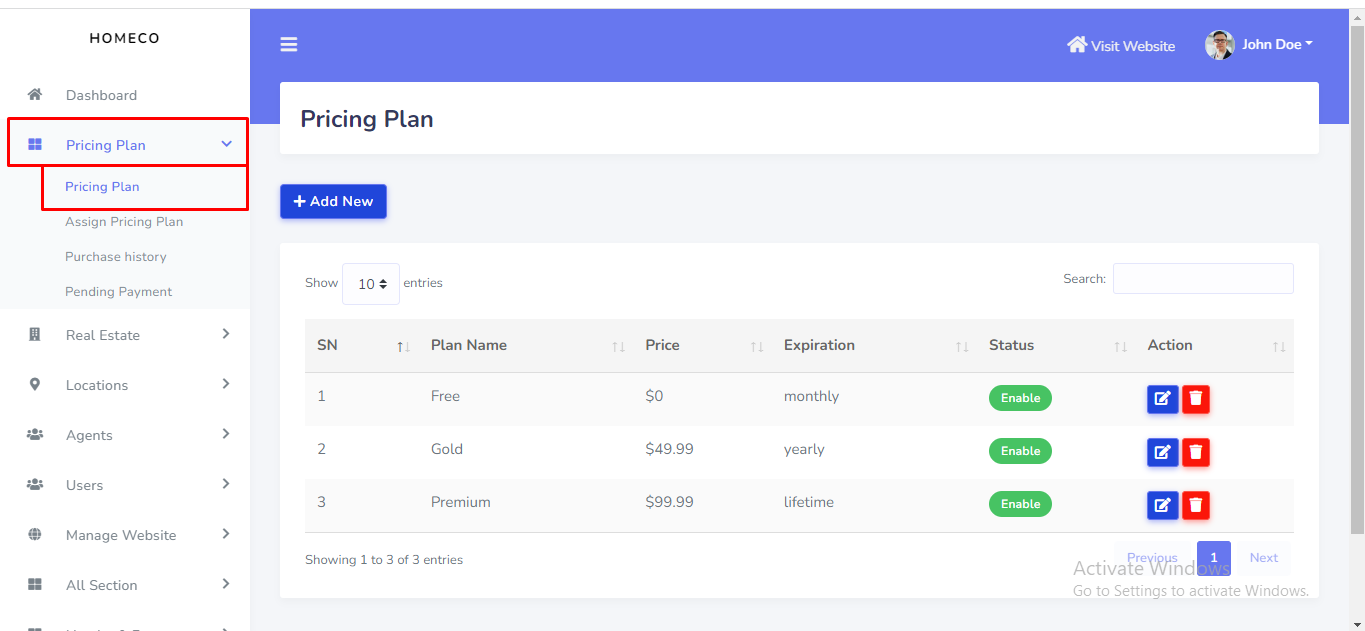Image resolution: width=1365 pixels, height=631 pixels.
Task: Go to the Next page of results
Action: (1263, 558)
